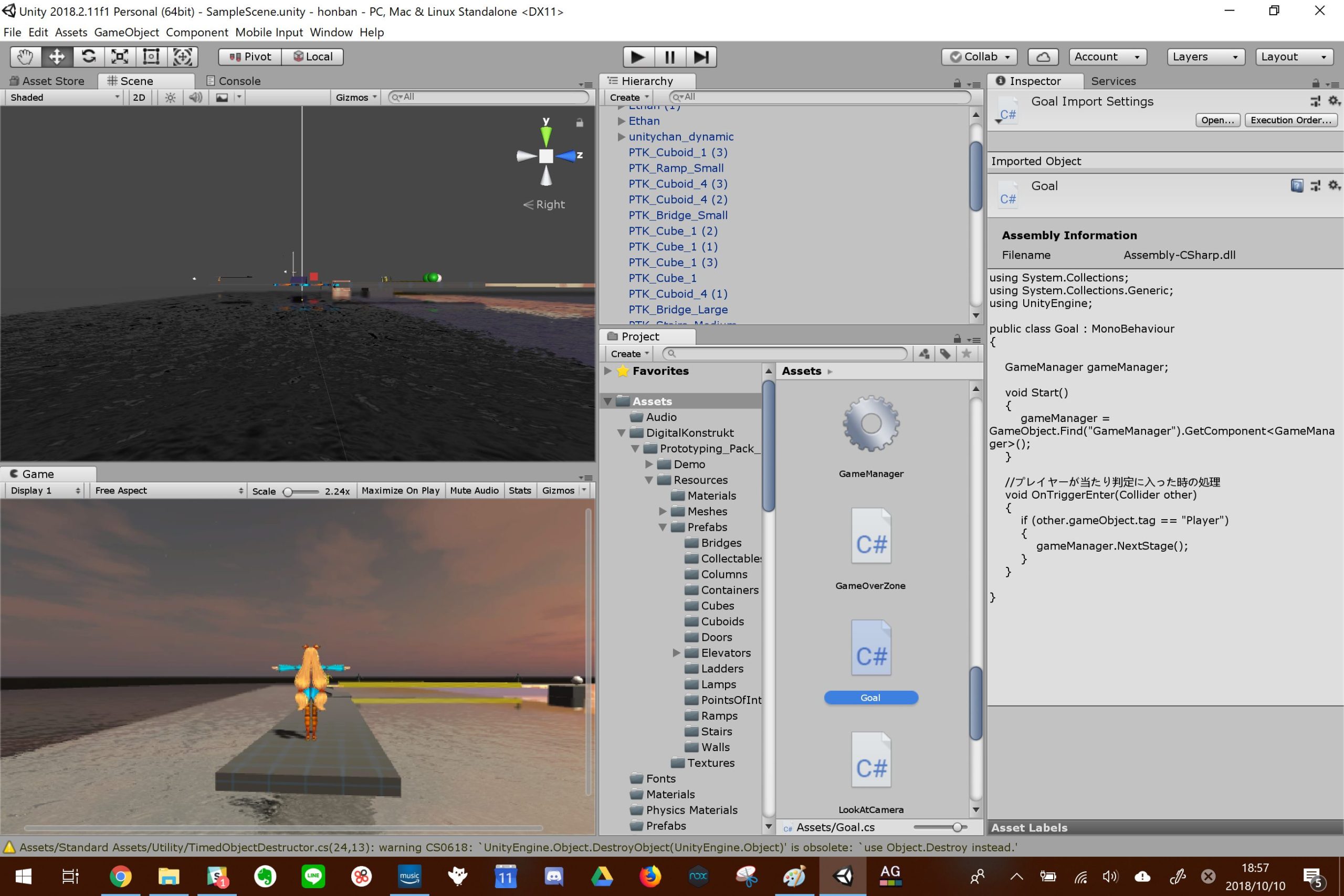Toggle 2D scene view mode
The height and width of the screenshot is (896, 1344).
point(139,97)
